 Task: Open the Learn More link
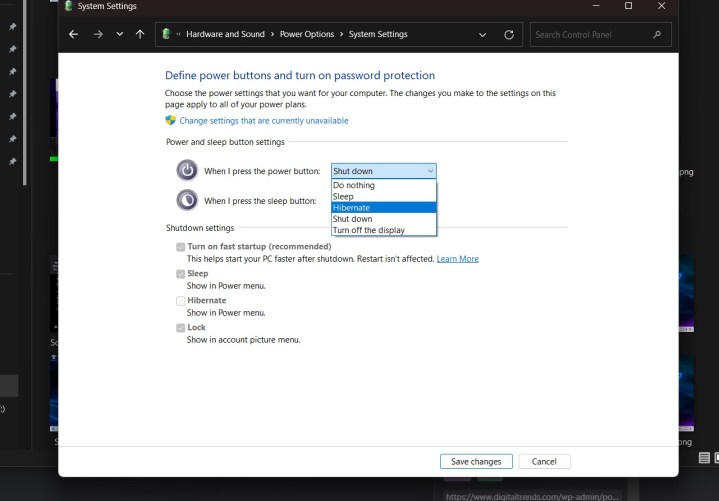pyautogui.click(x=457, y=259)
